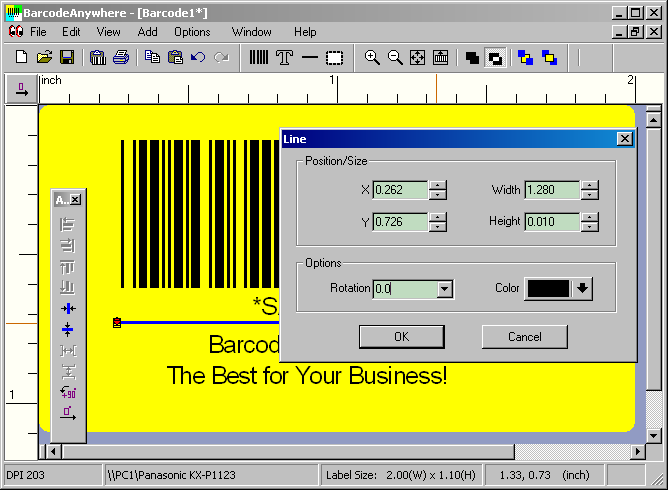Screen dimensions: 668x490
Task: Click the vertical scrollbar down arrow
Action: 653,435
